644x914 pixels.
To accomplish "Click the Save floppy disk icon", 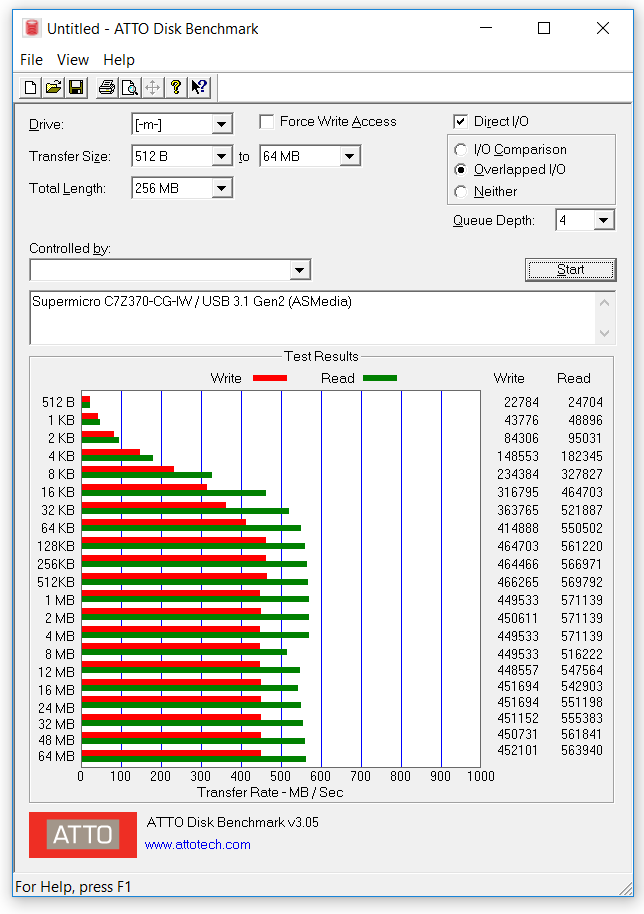I will tap(76, 87).
